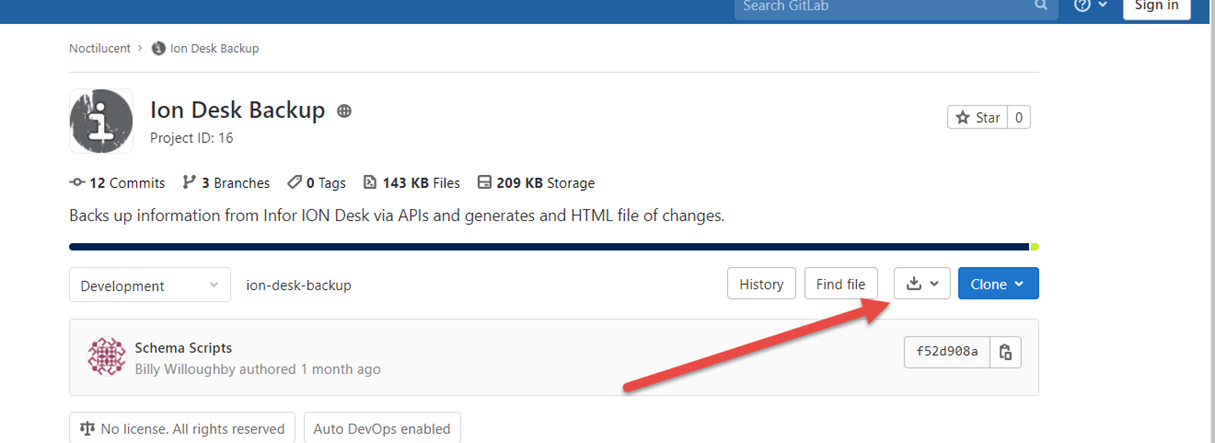This screenshot has height=443, width=1215.
Task: Open the Noctilucent breadcrumb link
Action: click(x=100, y=48)
